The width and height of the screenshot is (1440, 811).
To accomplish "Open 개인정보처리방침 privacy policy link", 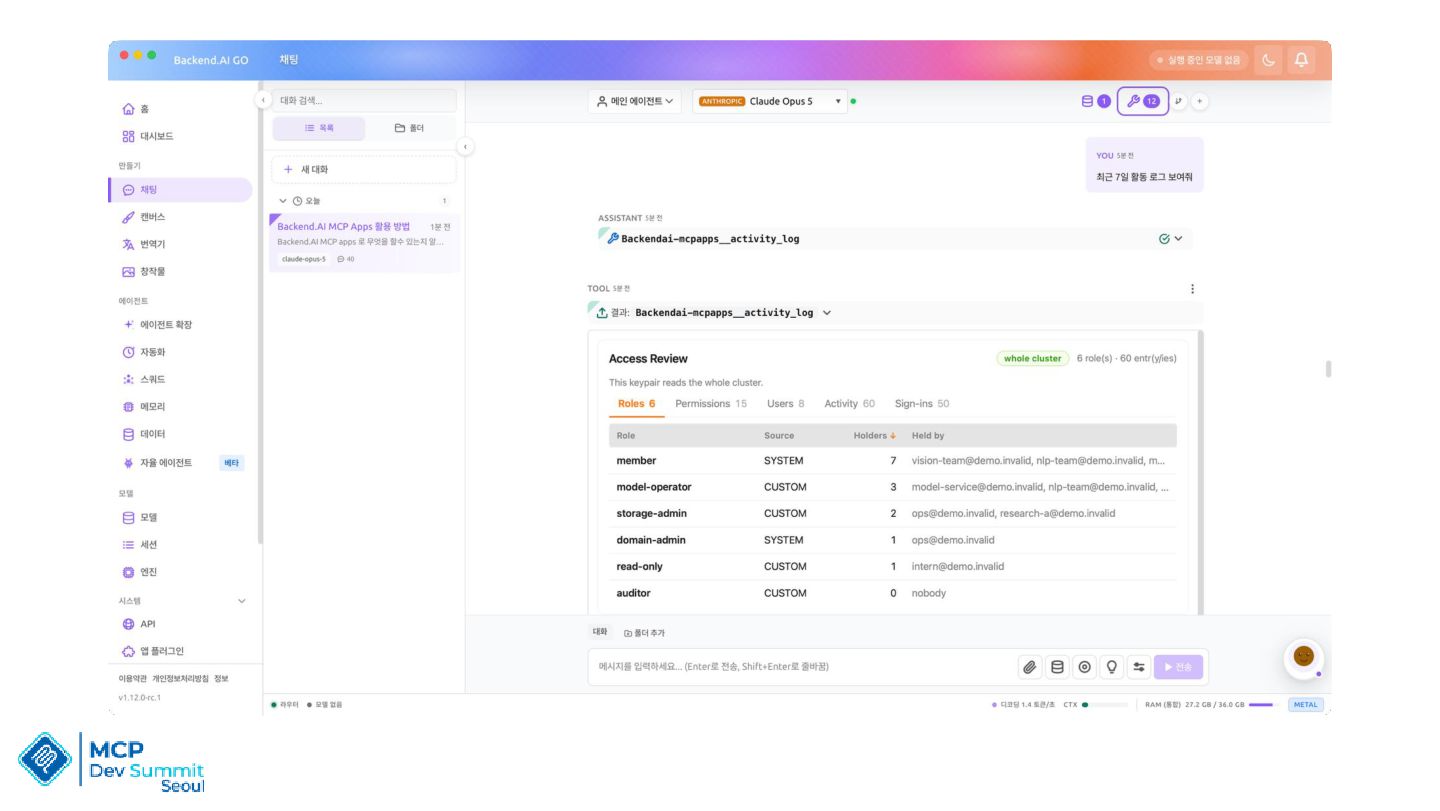I will pyautogui.click(x=180, y=678).
